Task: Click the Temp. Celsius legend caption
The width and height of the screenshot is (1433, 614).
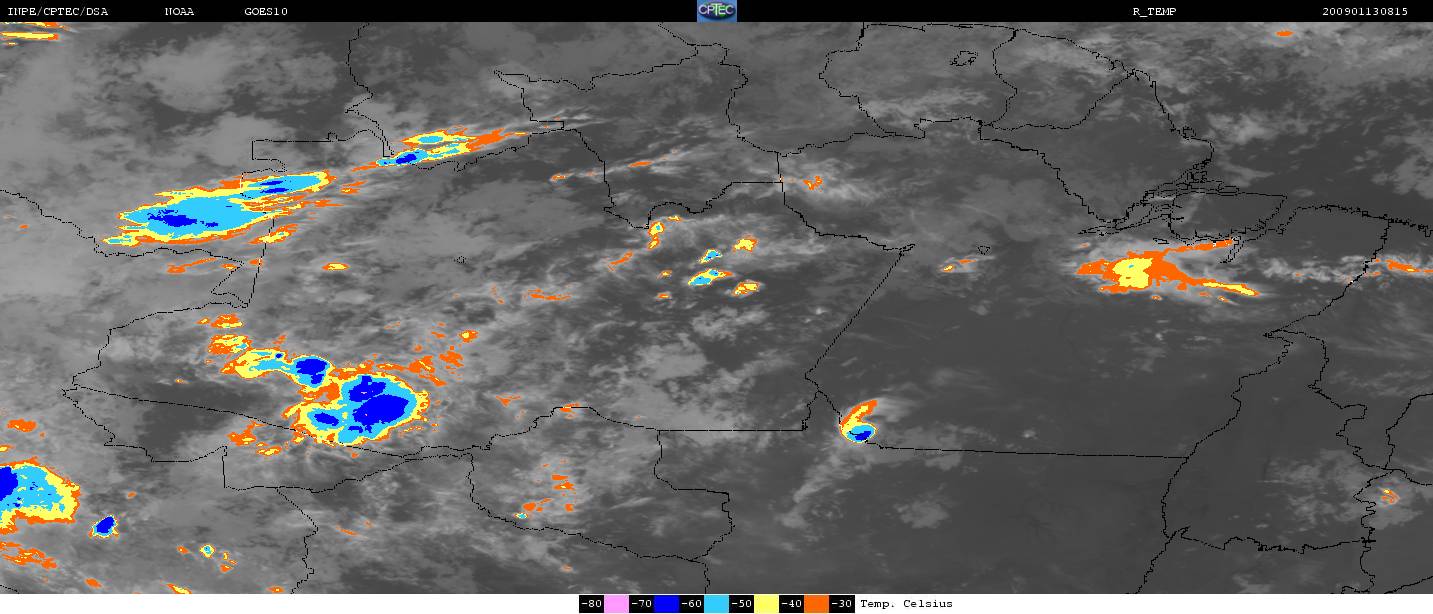Action: (x=906, y=604)
